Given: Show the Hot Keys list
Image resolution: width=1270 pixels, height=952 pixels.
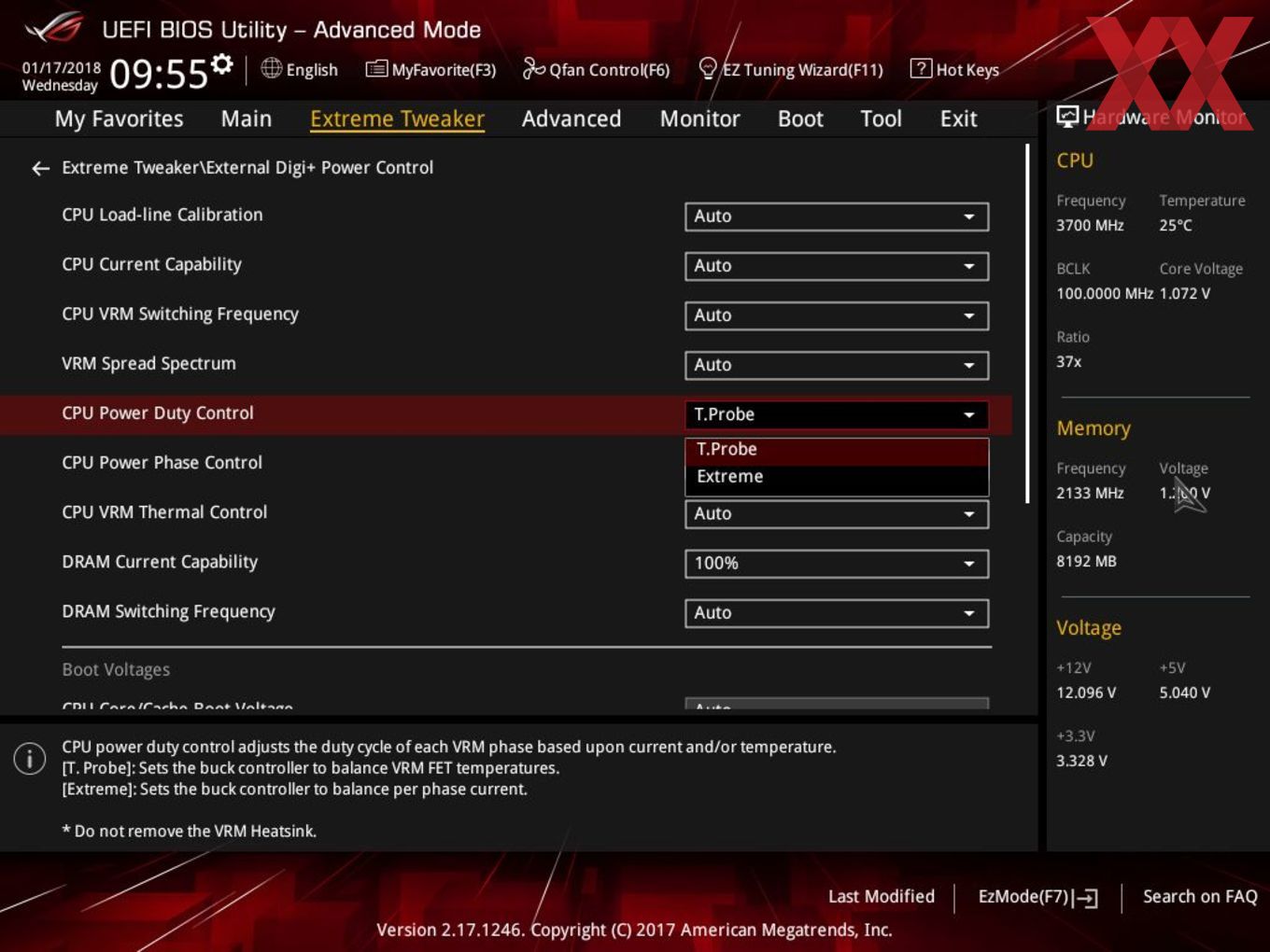Looking at the screenshot, I should [954, 69].
